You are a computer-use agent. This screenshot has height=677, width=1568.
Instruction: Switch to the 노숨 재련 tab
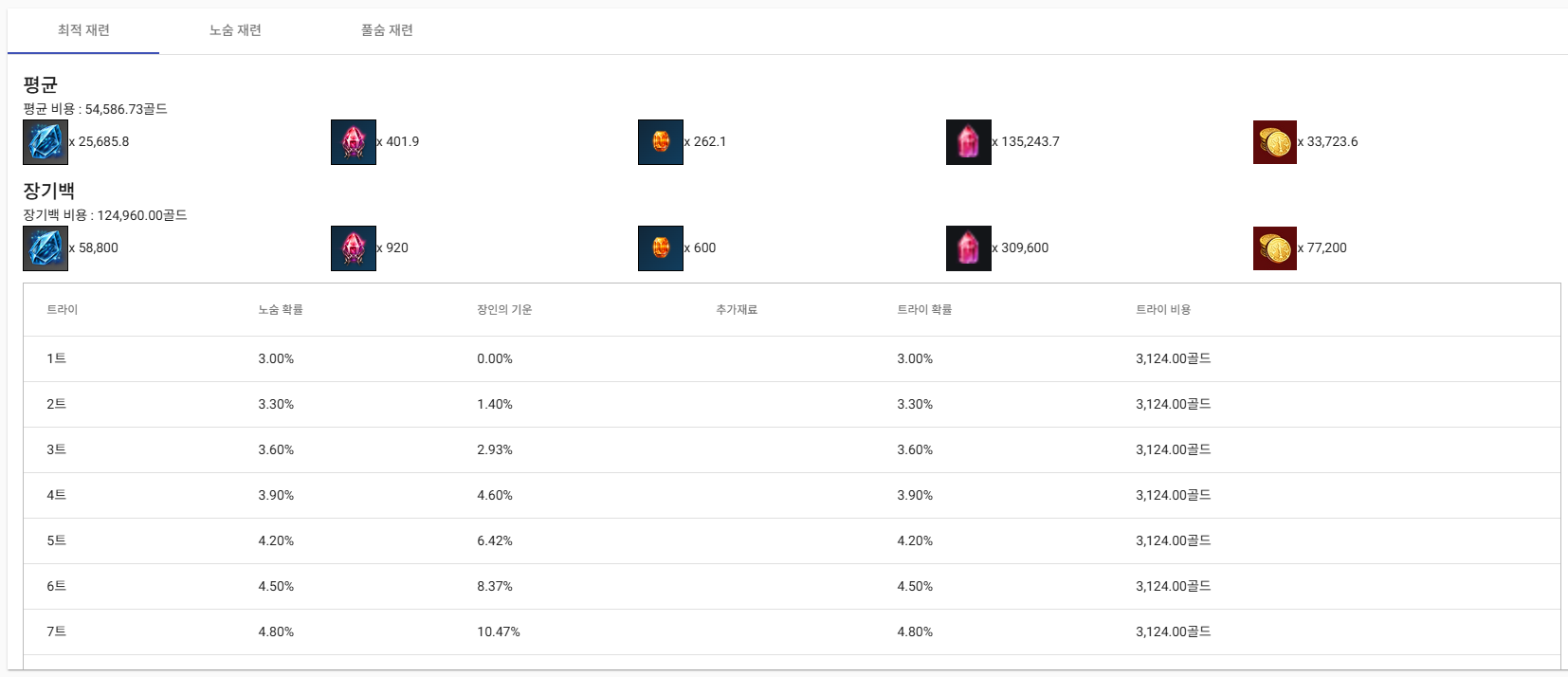click(235, 30)
